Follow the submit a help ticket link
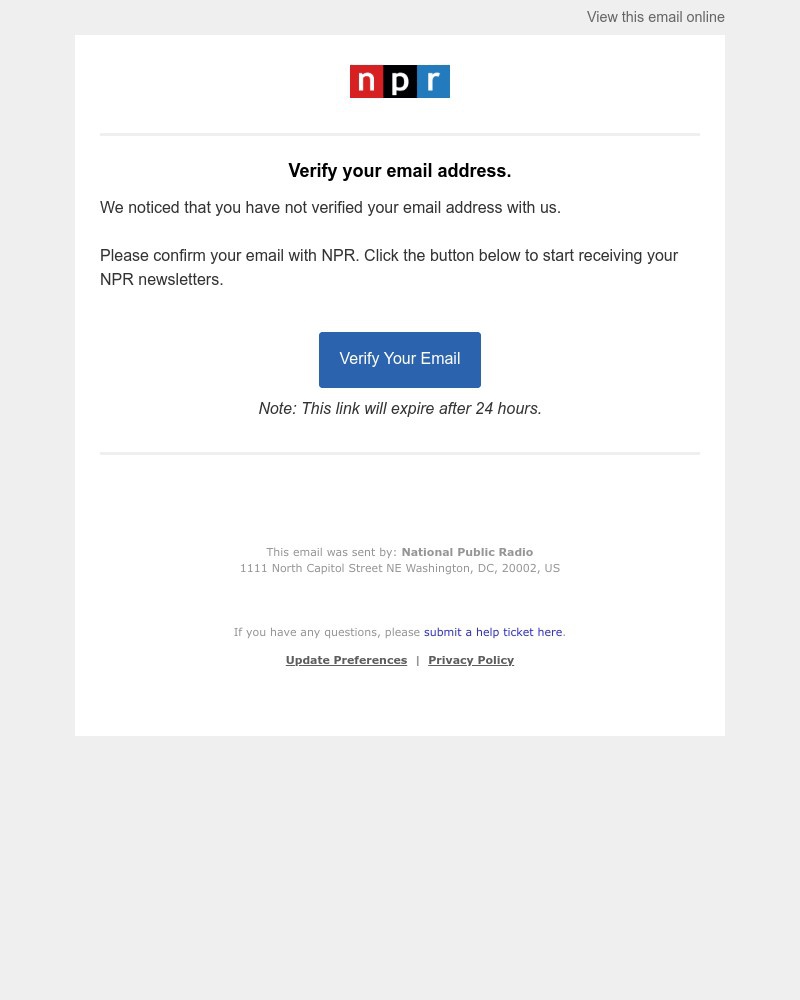800x1000 pixels. click(492, 632)
